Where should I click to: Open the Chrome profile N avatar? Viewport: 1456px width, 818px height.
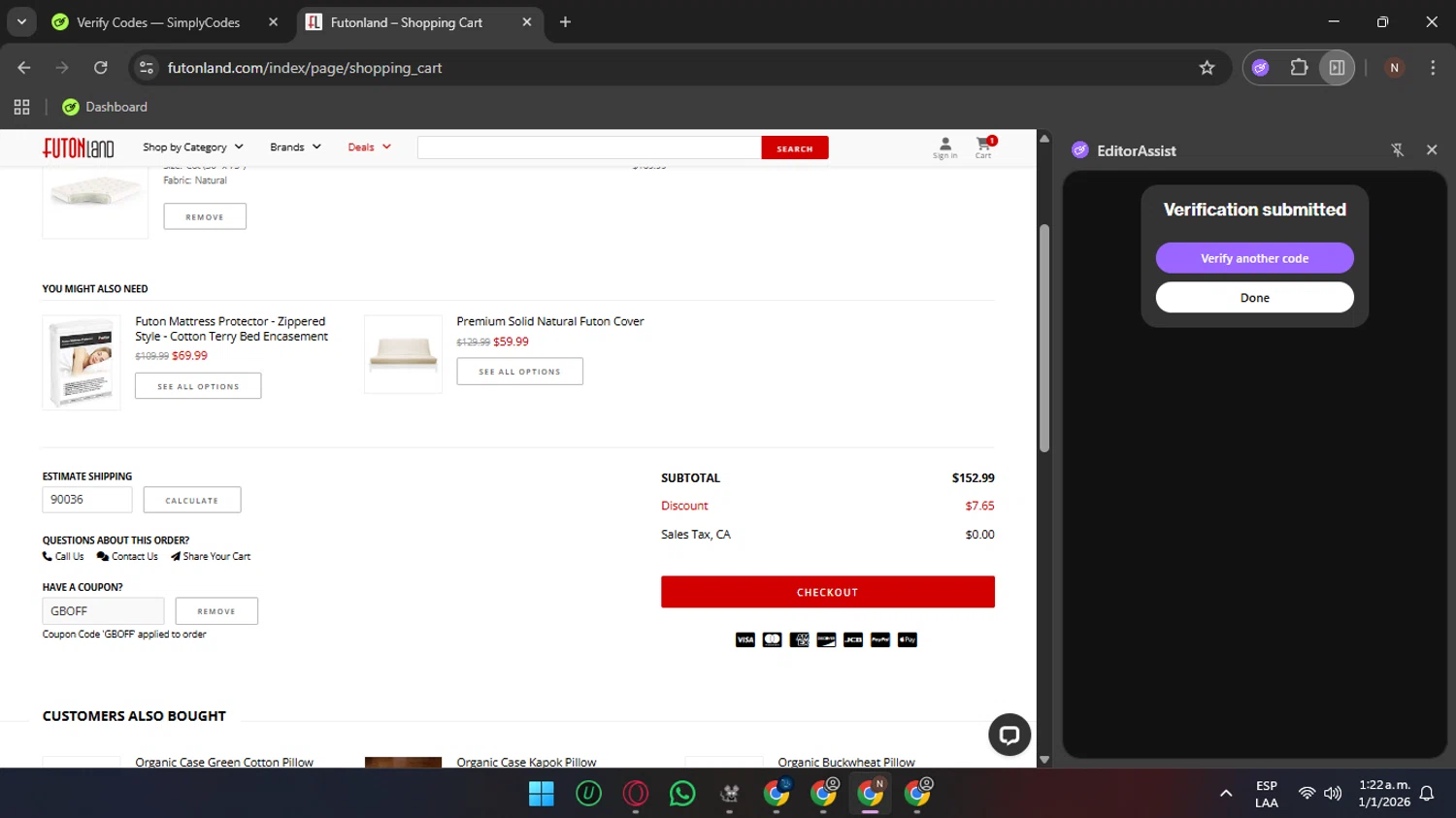(x=1394, y=68)
